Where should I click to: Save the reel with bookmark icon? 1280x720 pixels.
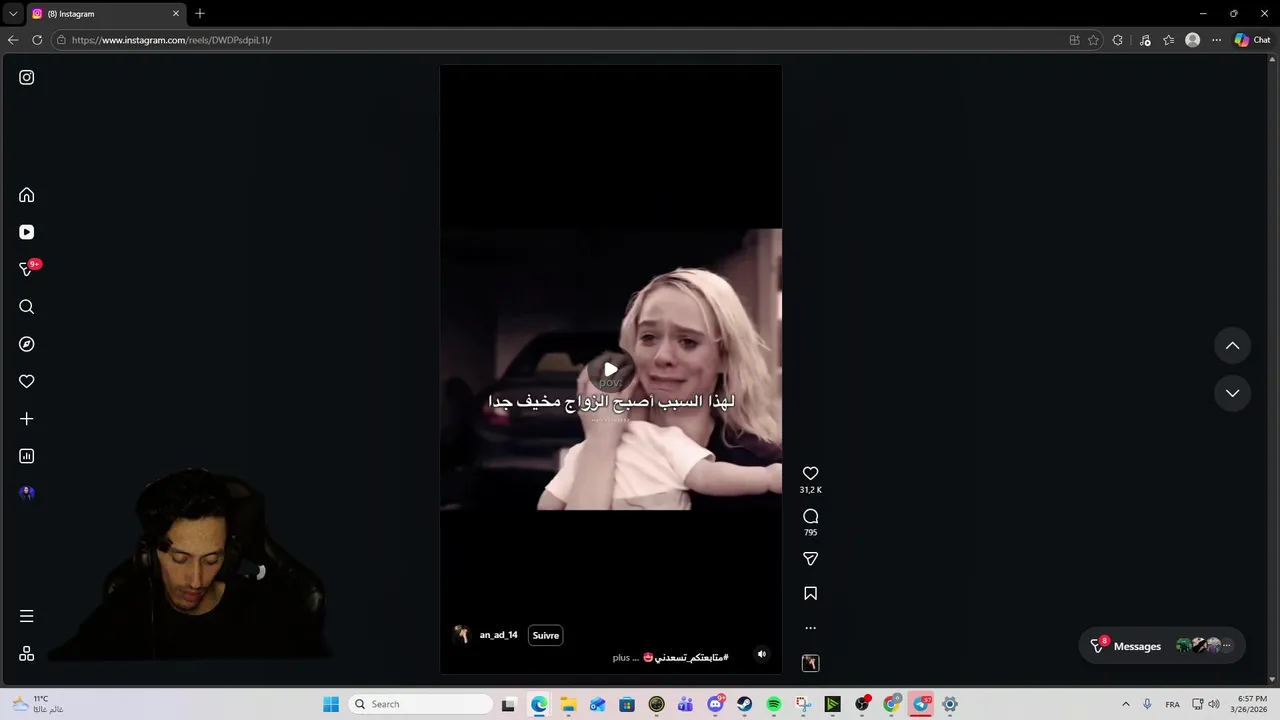[x=811, y=593]
